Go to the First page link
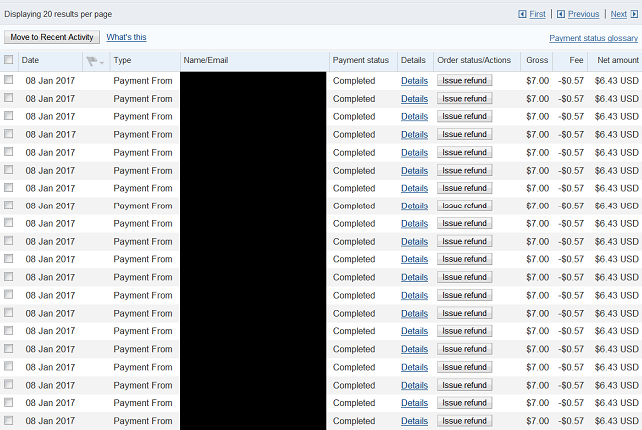This screenshot has width=642, height=430. coord(537,14)
